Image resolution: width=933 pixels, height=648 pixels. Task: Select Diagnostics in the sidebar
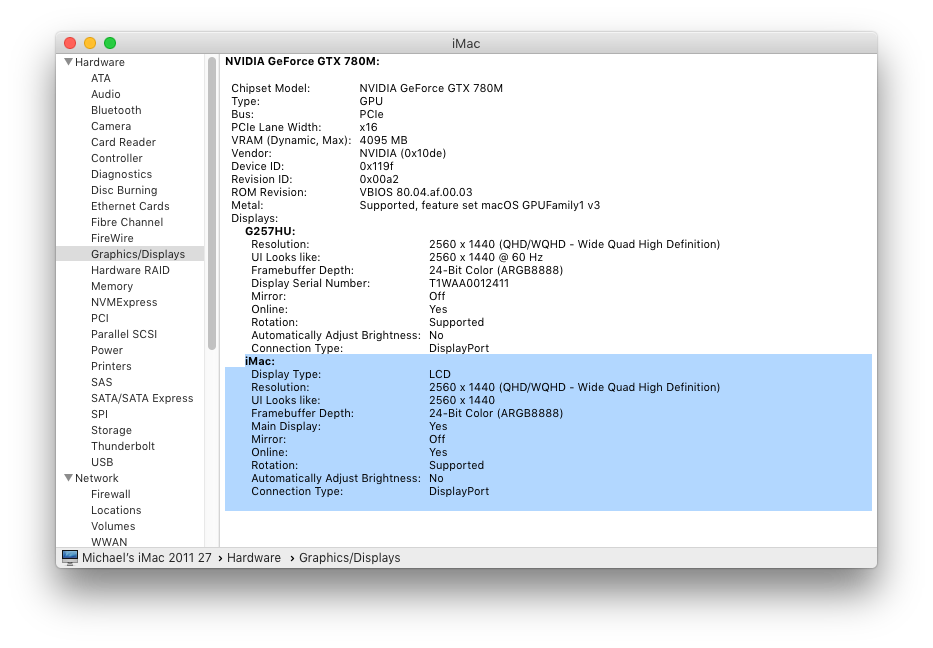121,174
